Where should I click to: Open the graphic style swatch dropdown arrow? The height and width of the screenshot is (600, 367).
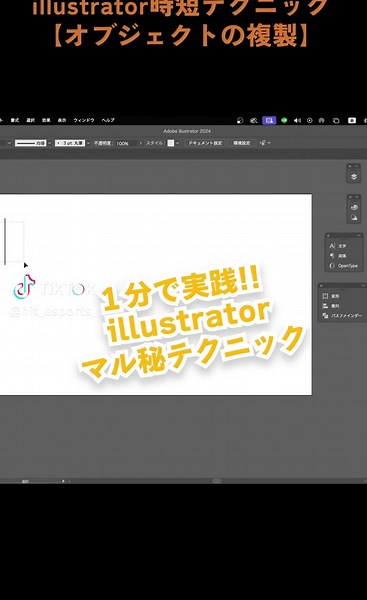click(x=177, y=143)
